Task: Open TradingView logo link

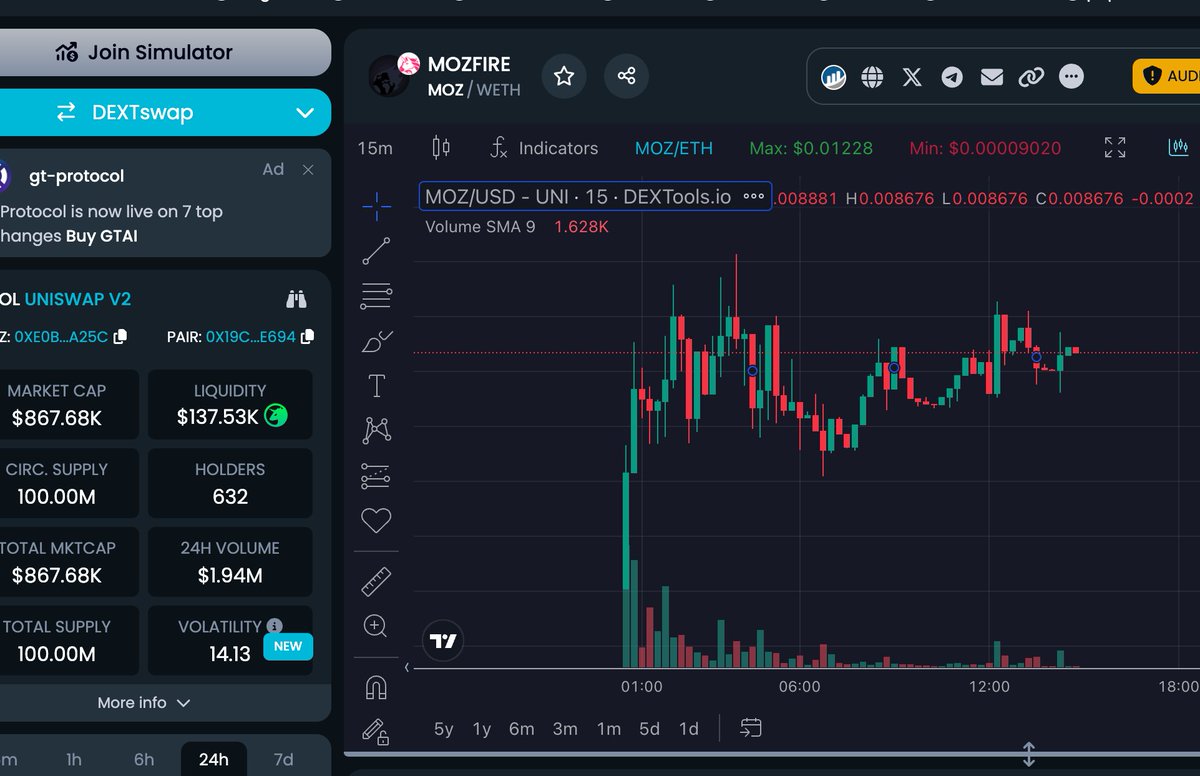Action: tap(443, 641)
